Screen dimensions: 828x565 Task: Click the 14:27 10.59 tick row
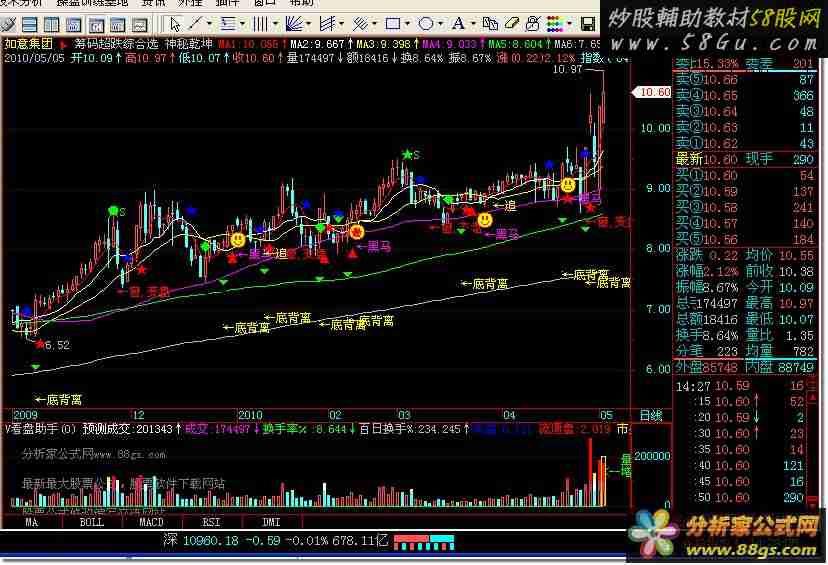click(x=739, y=386)
